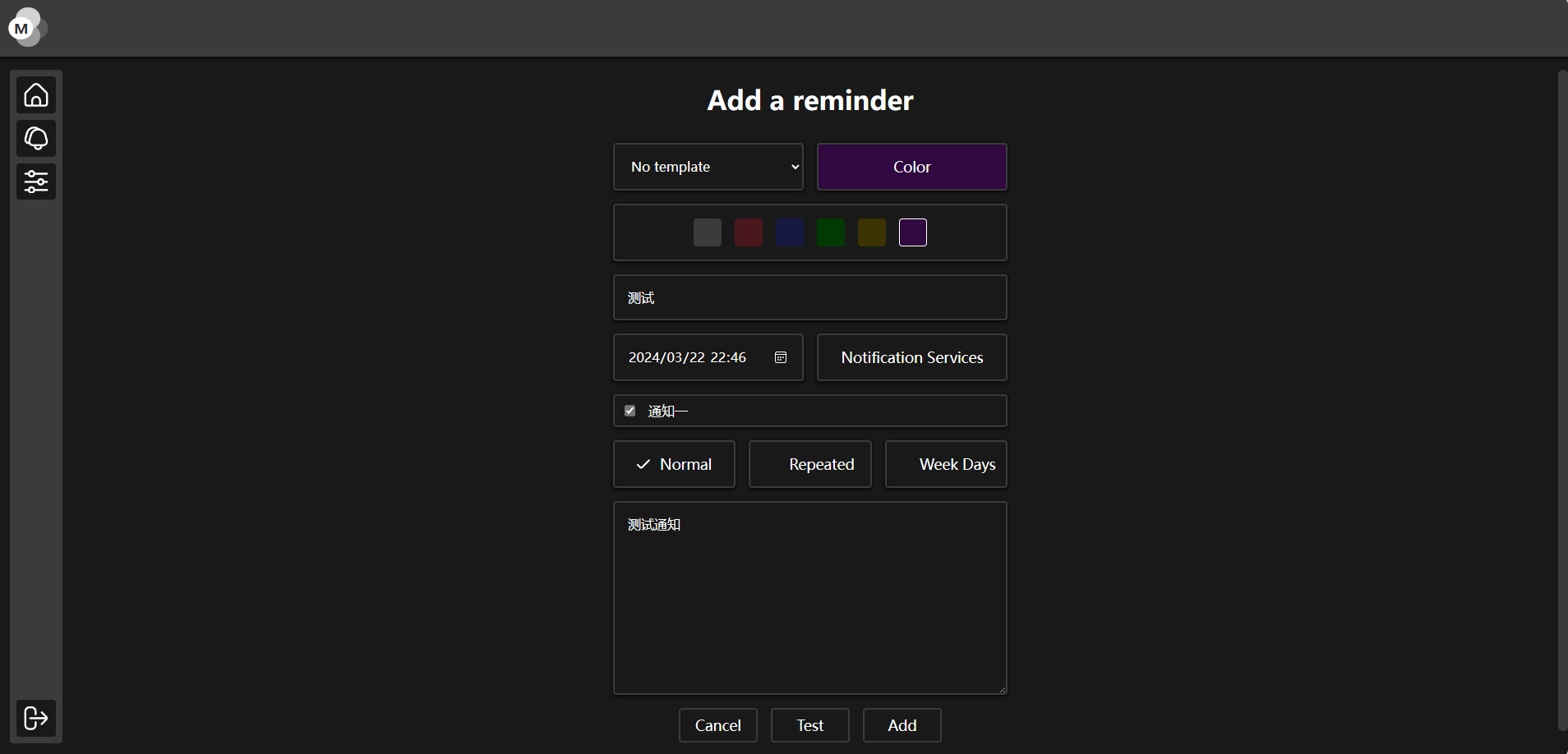Expand the No template dropdown
The image size is (1568, 754).
point(708,167)
